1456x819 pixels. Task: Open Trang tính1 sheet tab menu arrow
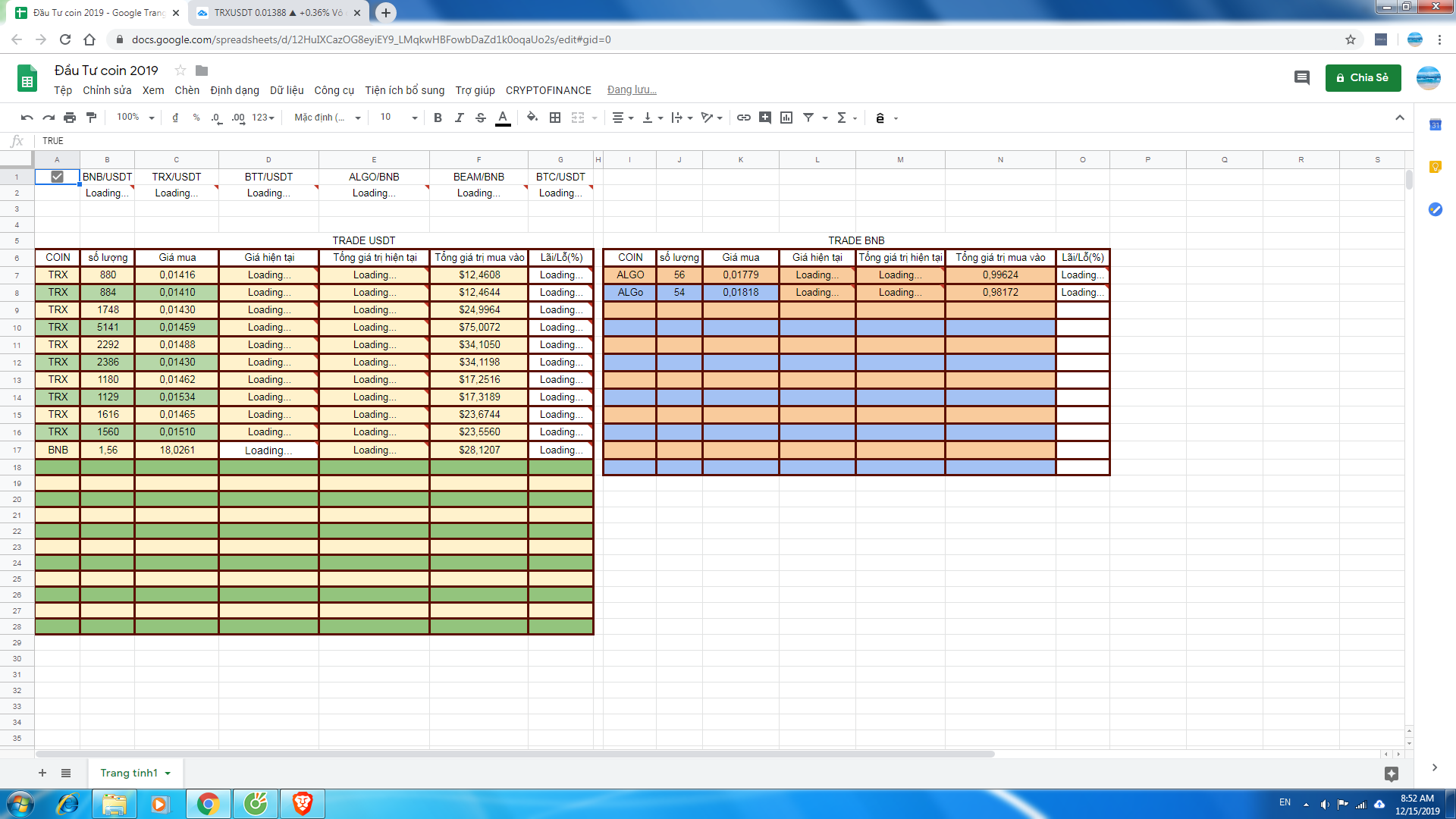[x=168, y=773]
